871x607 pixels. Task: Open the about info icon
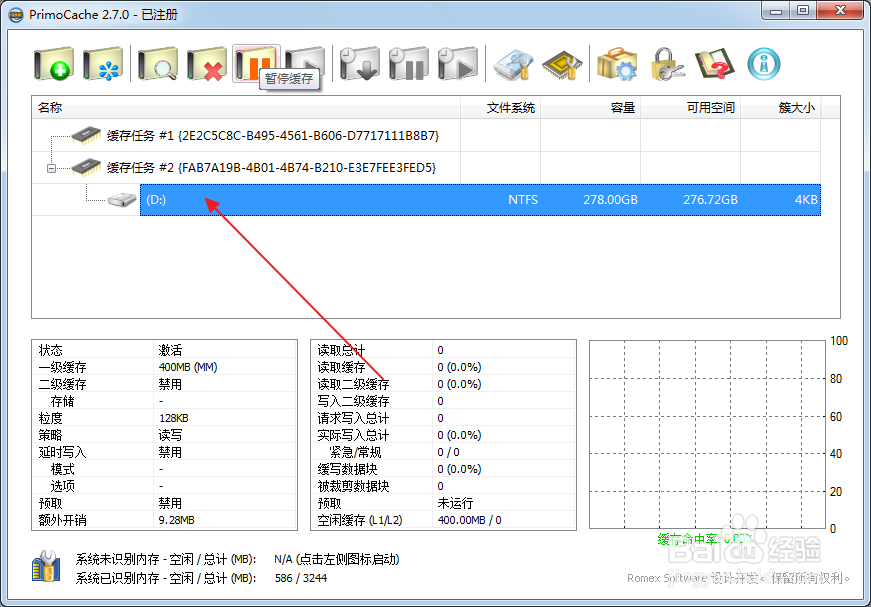764,64
